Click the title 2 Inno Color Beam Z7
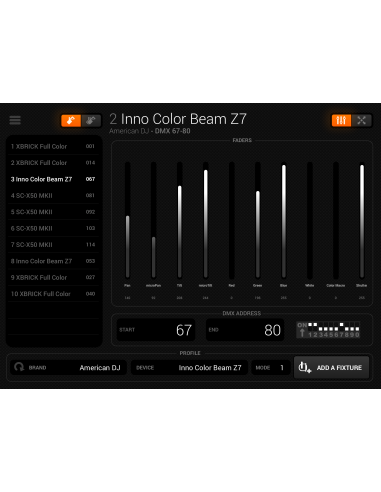The height and width of the screenshot is (492, 381). [178, 119]
